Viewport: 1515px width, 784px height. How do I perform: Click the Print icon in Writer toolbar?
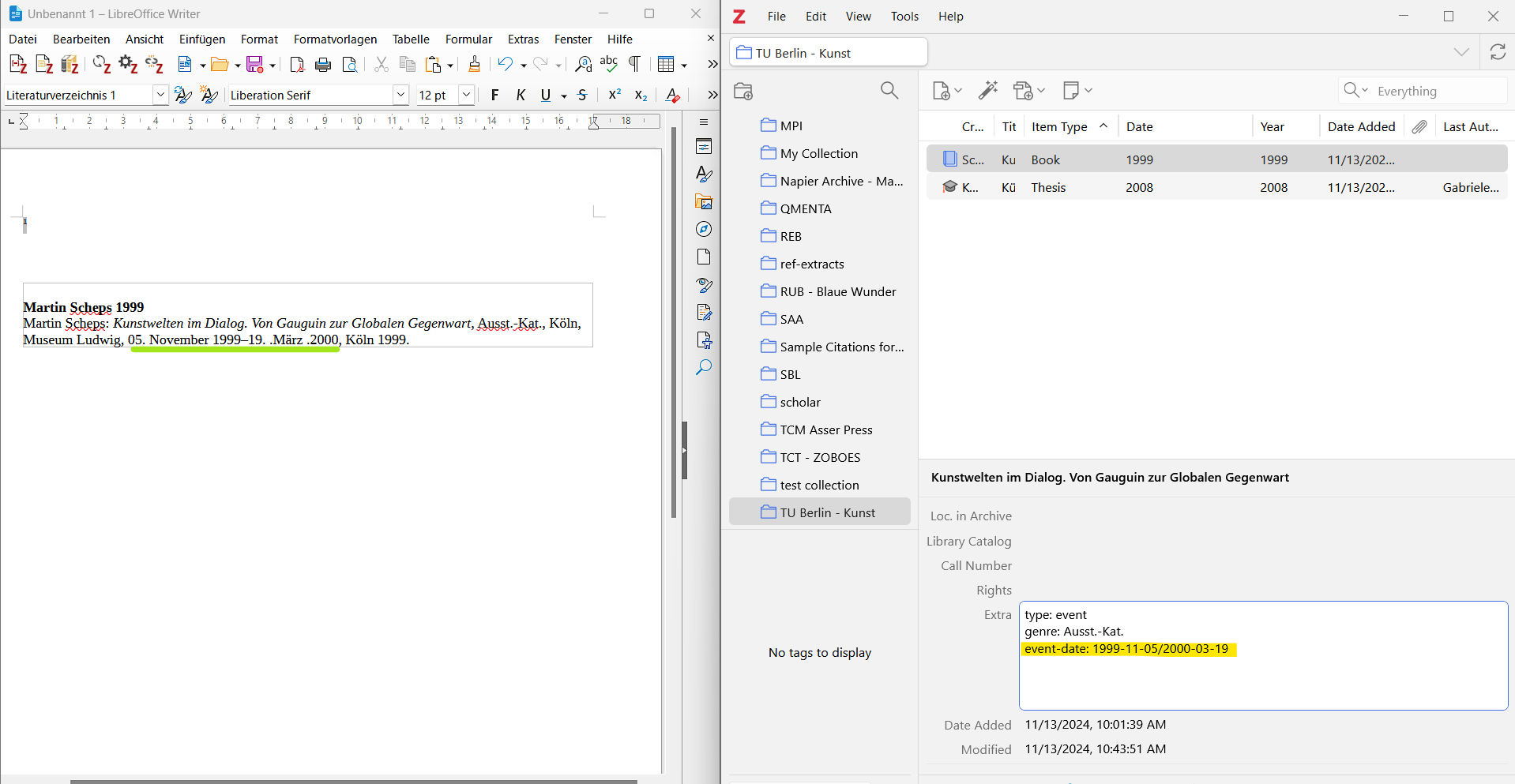(x=323, y=65)
